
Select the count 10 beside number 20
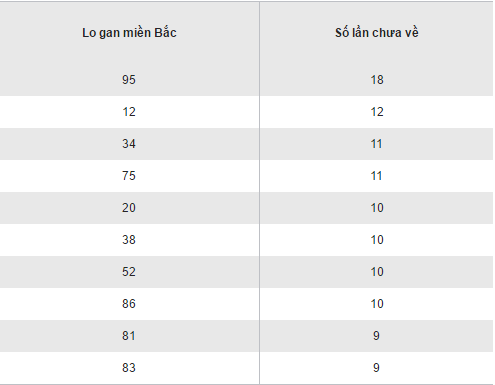pos(377,208)
